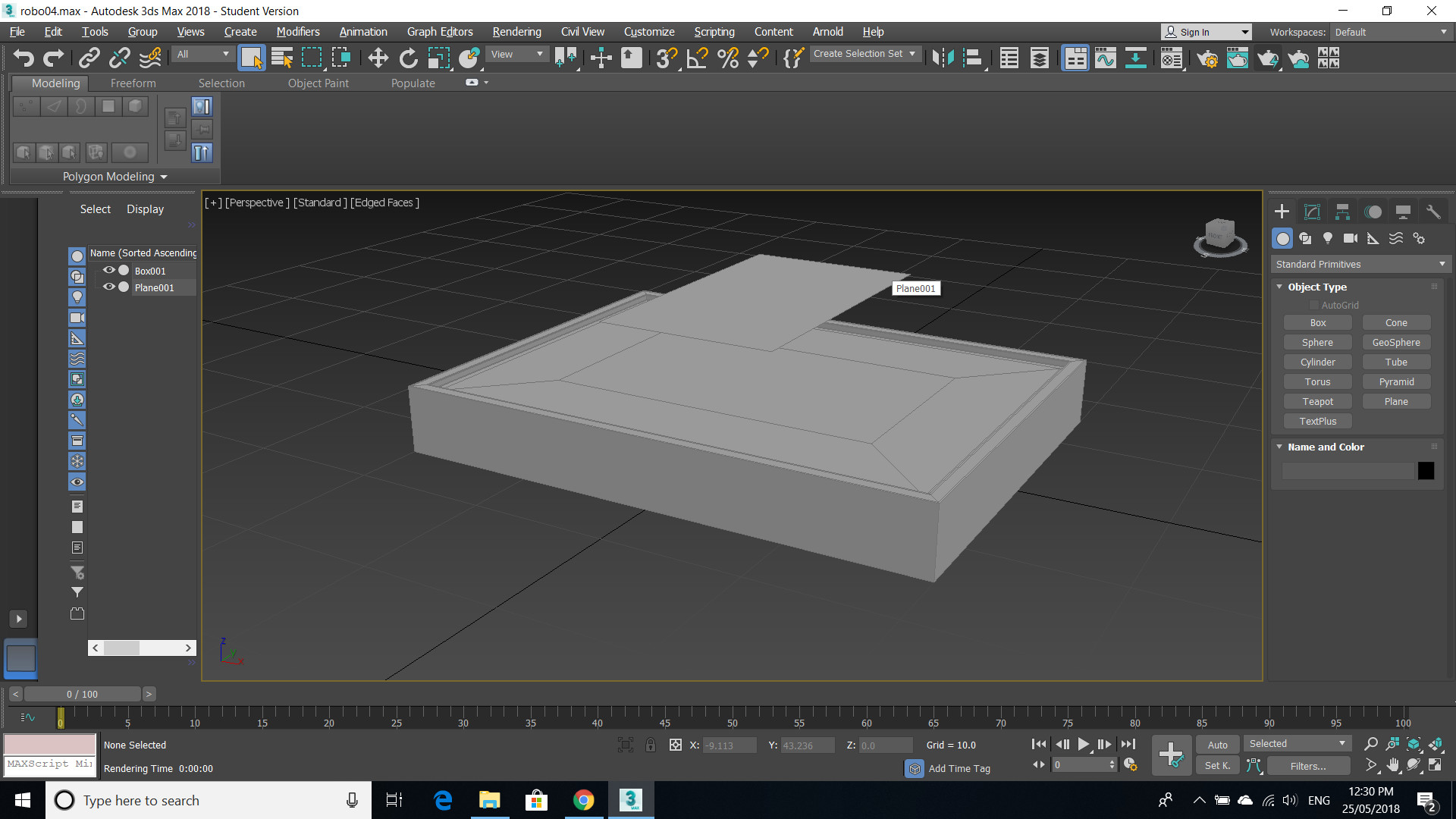The width and height of the screenshot is (1456, 819).
Task: Open the View reference coordinate dropdown
Action: pos(517,54)
